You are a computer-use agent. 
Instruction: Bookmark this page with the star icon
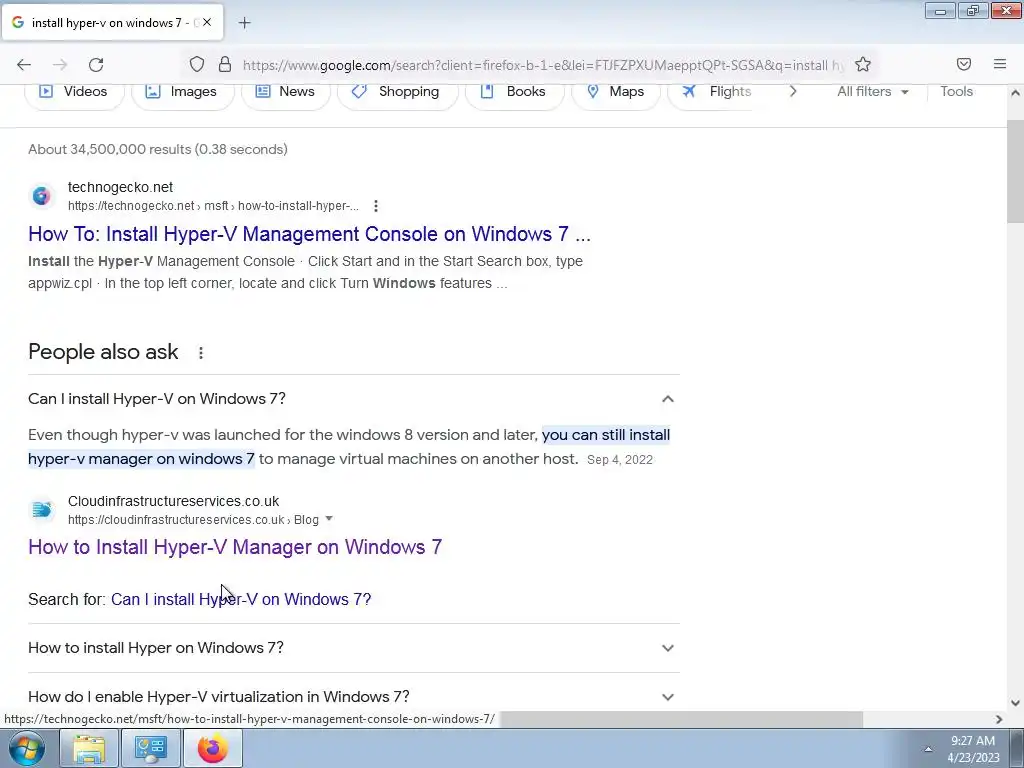[863, 64]
